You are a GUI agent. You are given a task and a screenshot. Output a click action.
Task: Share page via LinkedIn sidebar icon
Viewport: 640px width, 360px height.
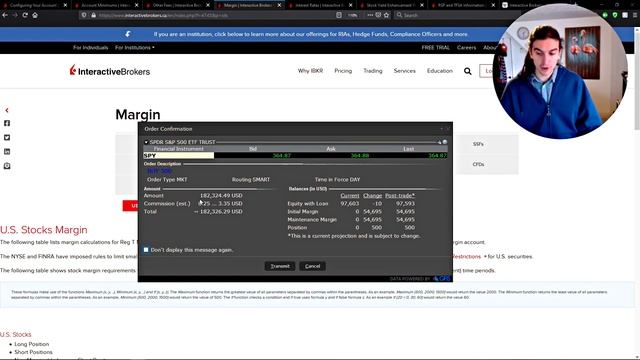(7, 151)
